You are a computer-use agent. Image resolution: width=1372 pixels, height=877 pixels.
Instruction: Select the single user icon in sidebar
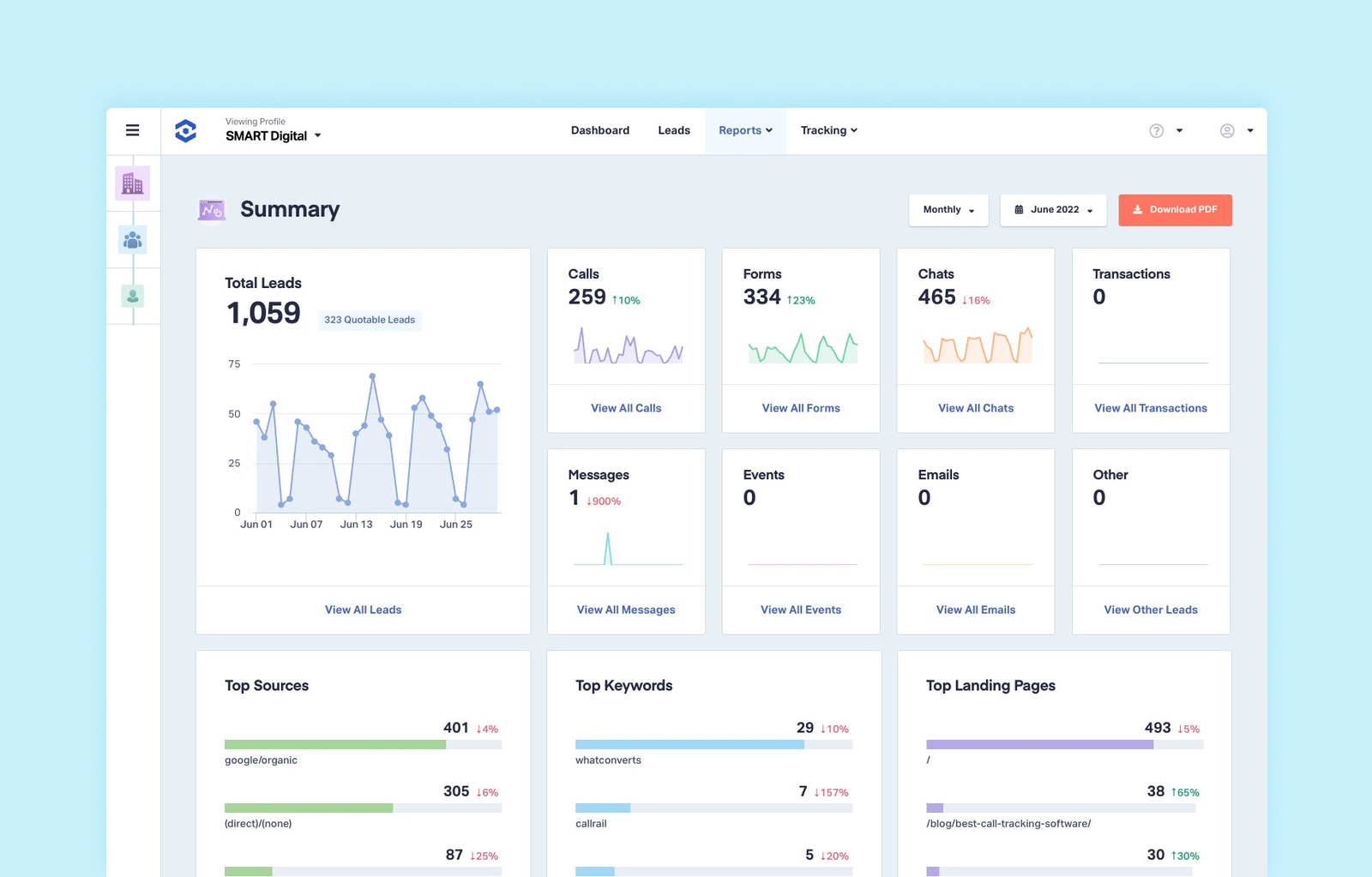133,297
